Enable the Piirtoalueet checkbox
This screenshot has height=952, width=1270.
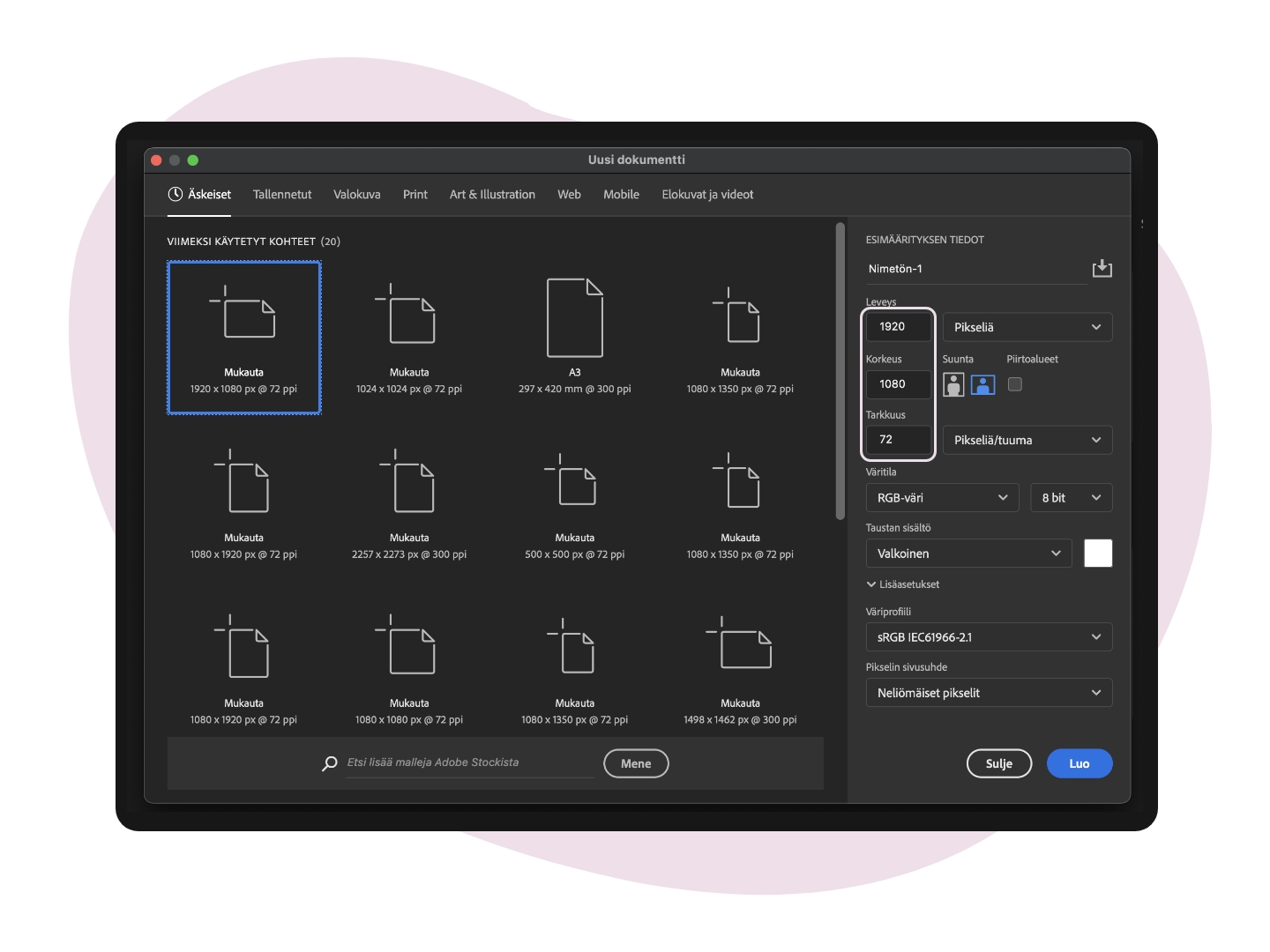click(x=1015, y=384)
